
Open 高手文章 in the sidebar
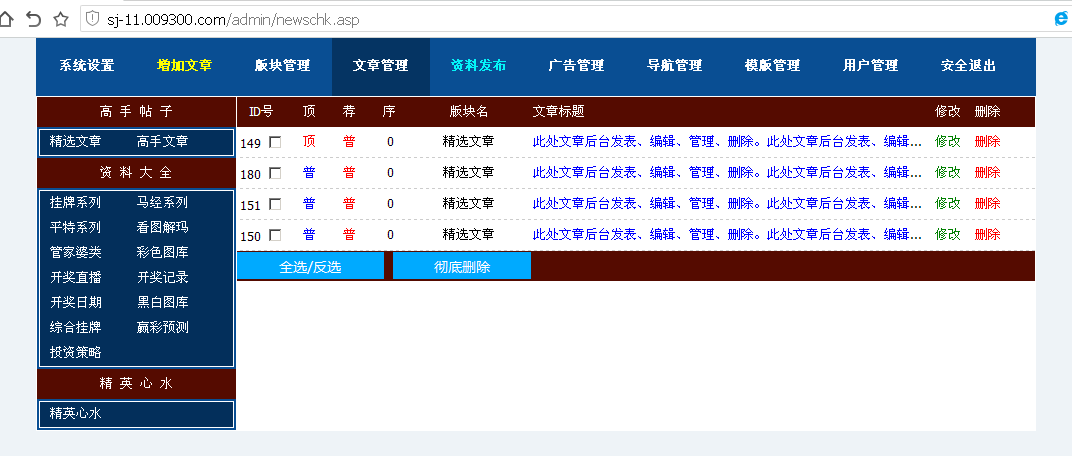click(x=162, y=142)
